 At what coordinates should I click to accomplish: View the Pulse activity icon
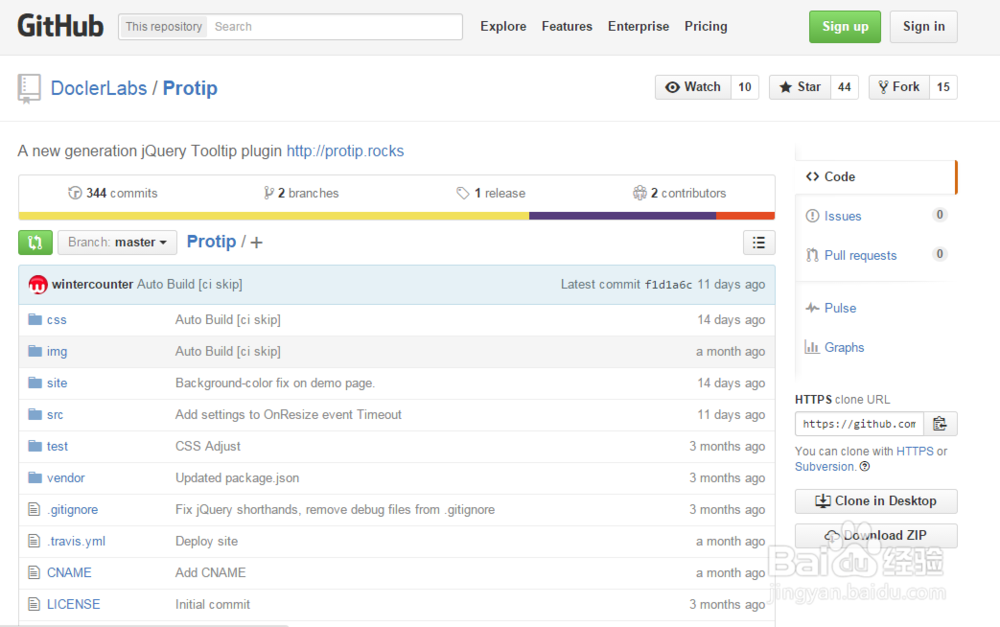[x=812, y=307]
